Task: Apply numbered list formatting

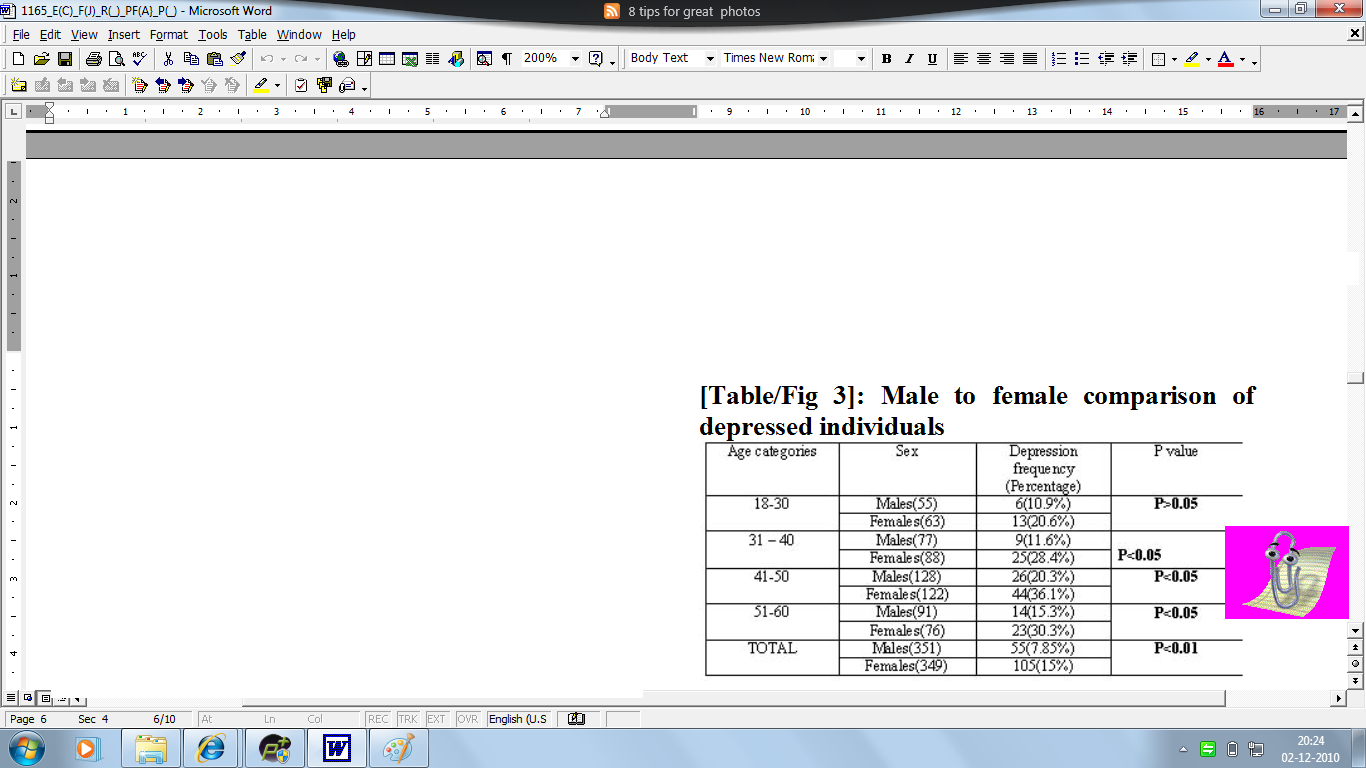Action: pos(1059,59)
